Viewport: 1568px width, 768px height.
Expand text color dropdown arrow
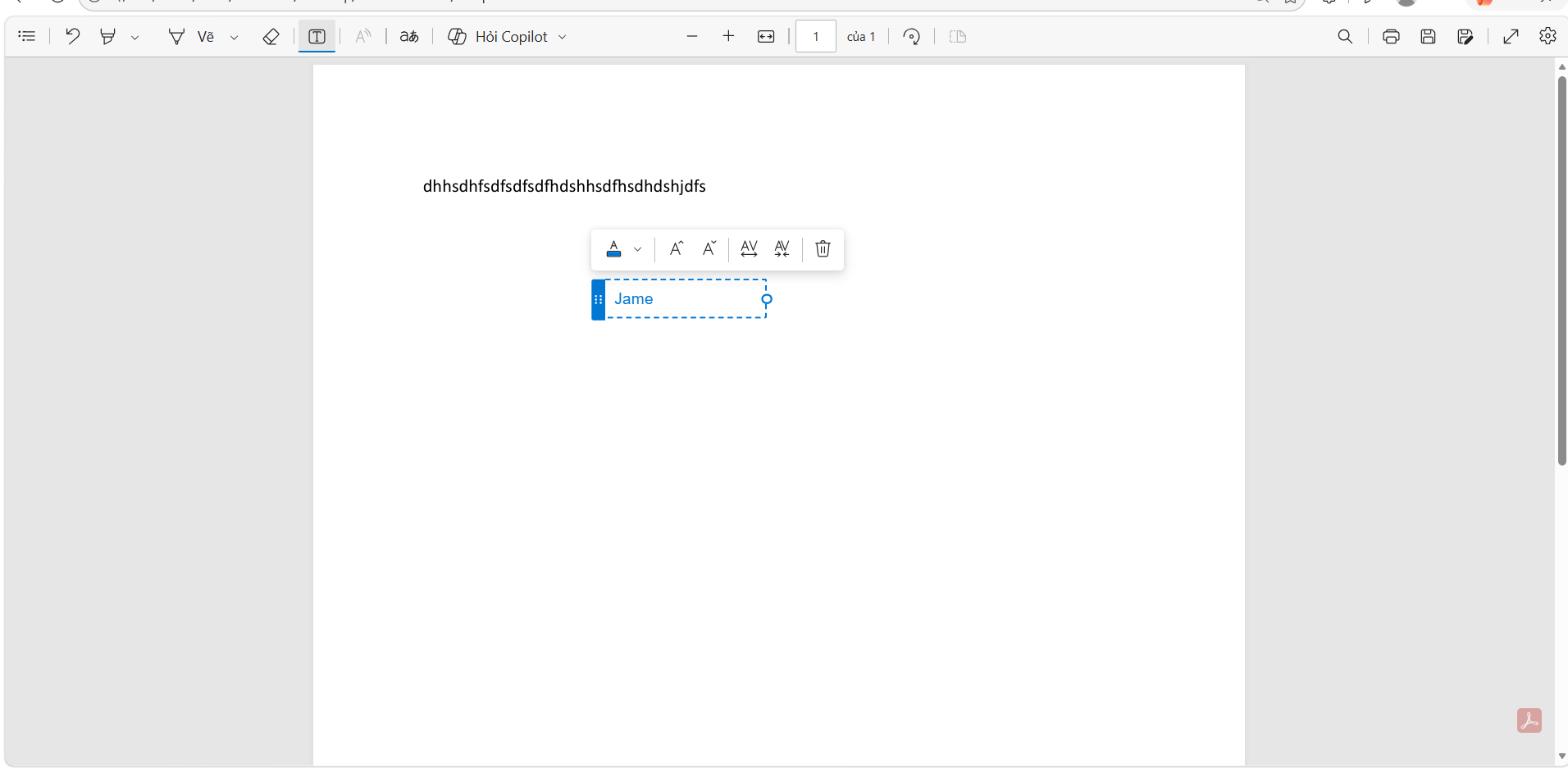[637, 250]
